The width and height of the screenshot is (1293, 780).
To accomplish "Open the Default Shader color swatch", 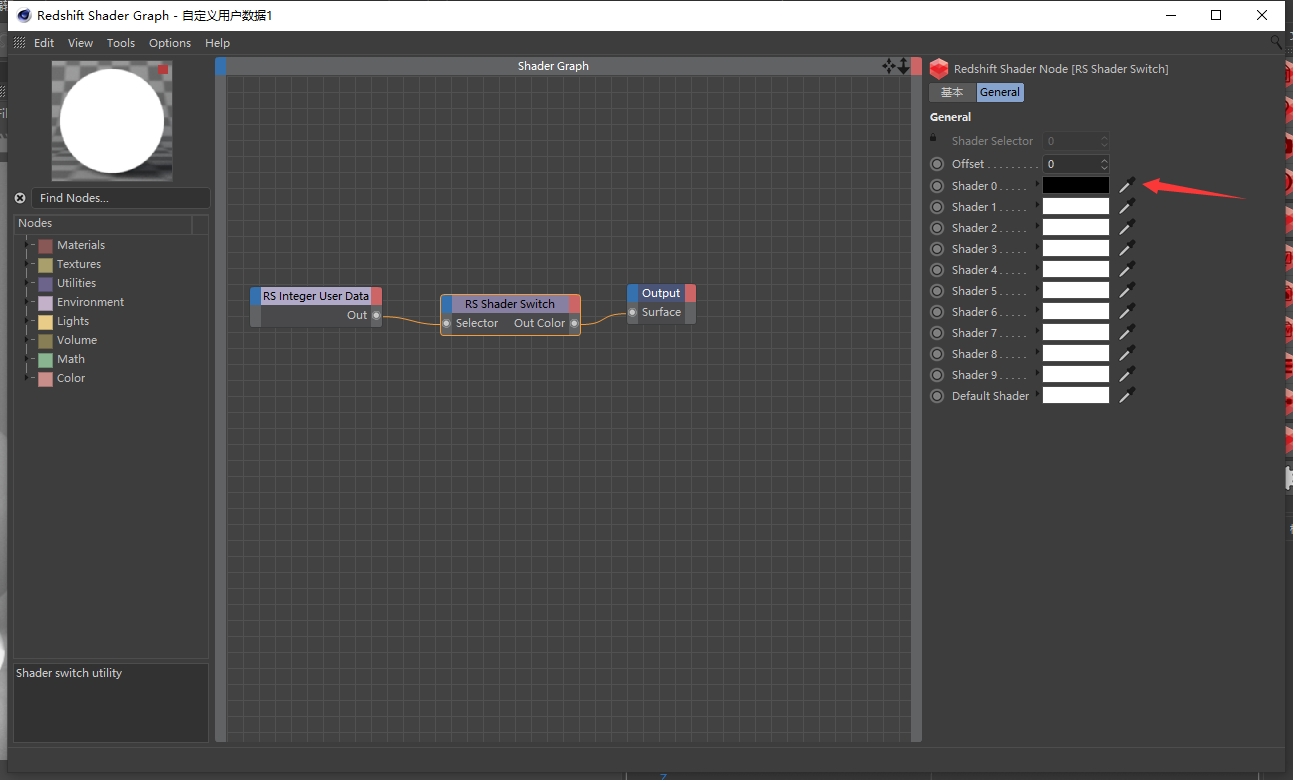I will point(1076,395).
